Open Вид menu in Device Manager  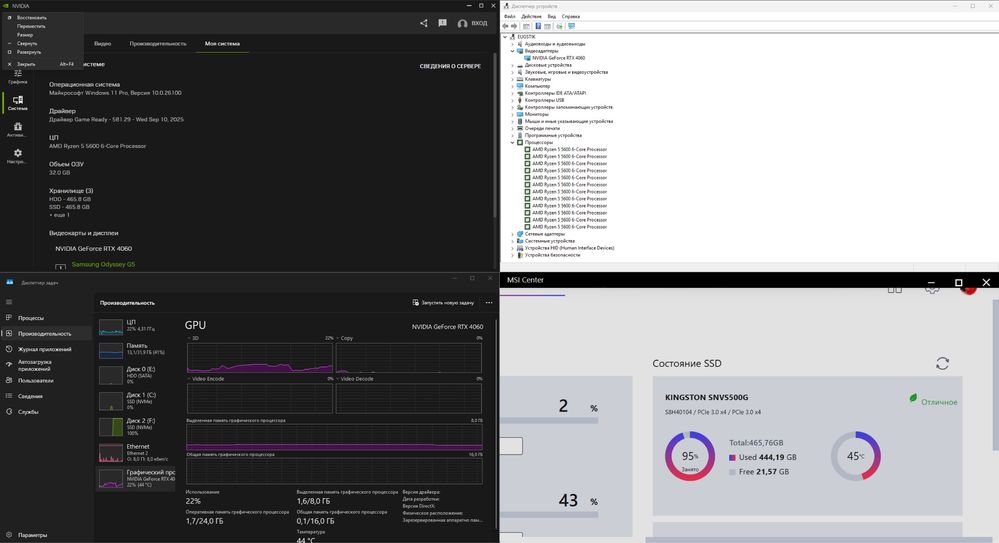[x=552, y=17]
